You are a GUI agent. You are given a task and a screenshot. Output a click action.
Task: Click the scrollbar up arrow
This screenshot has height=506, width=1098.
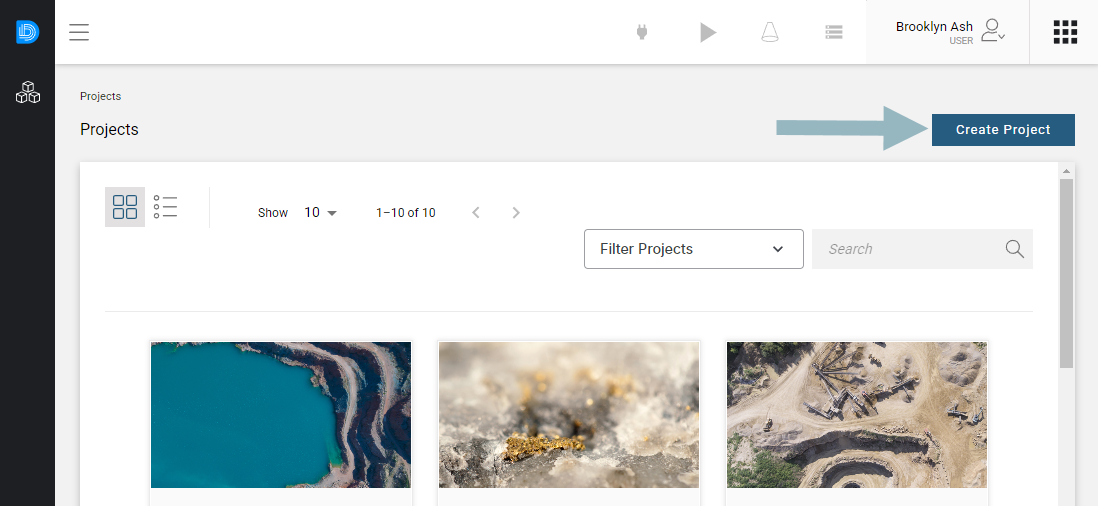click(1066, 171)
